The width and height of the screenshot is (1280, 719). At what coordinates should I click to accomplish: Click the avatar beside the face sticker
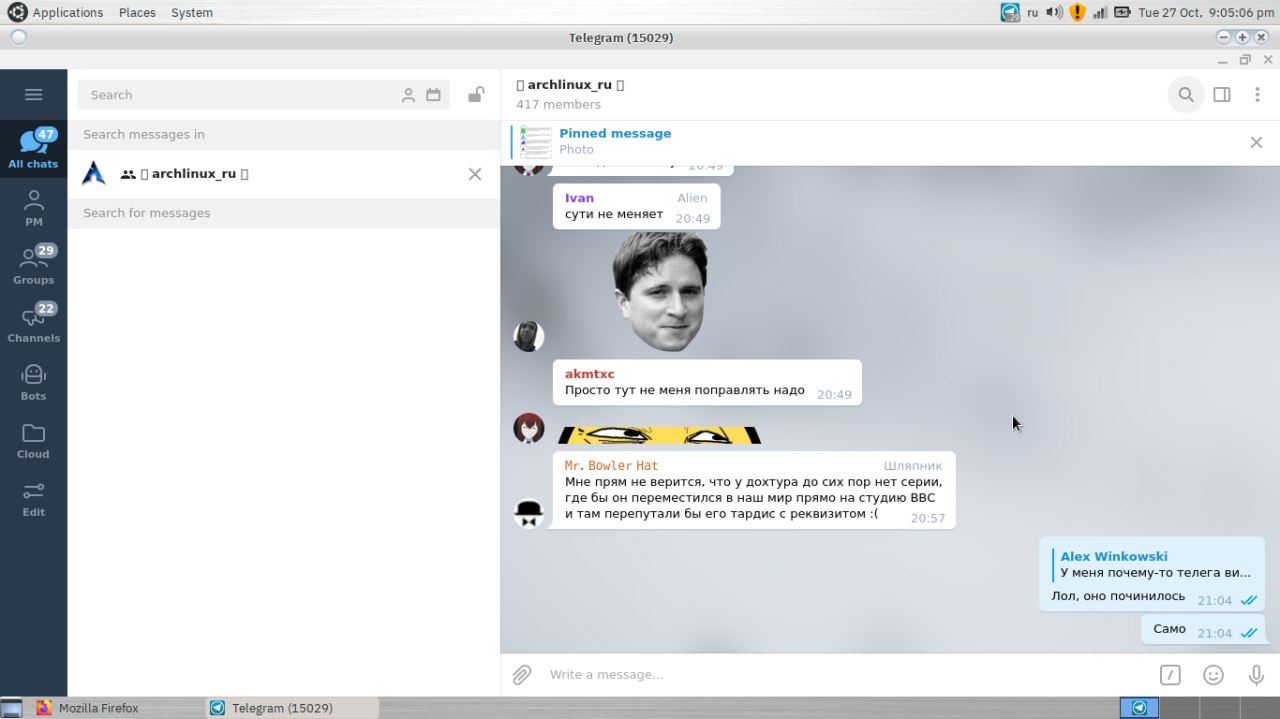click(x=529, y=336)
